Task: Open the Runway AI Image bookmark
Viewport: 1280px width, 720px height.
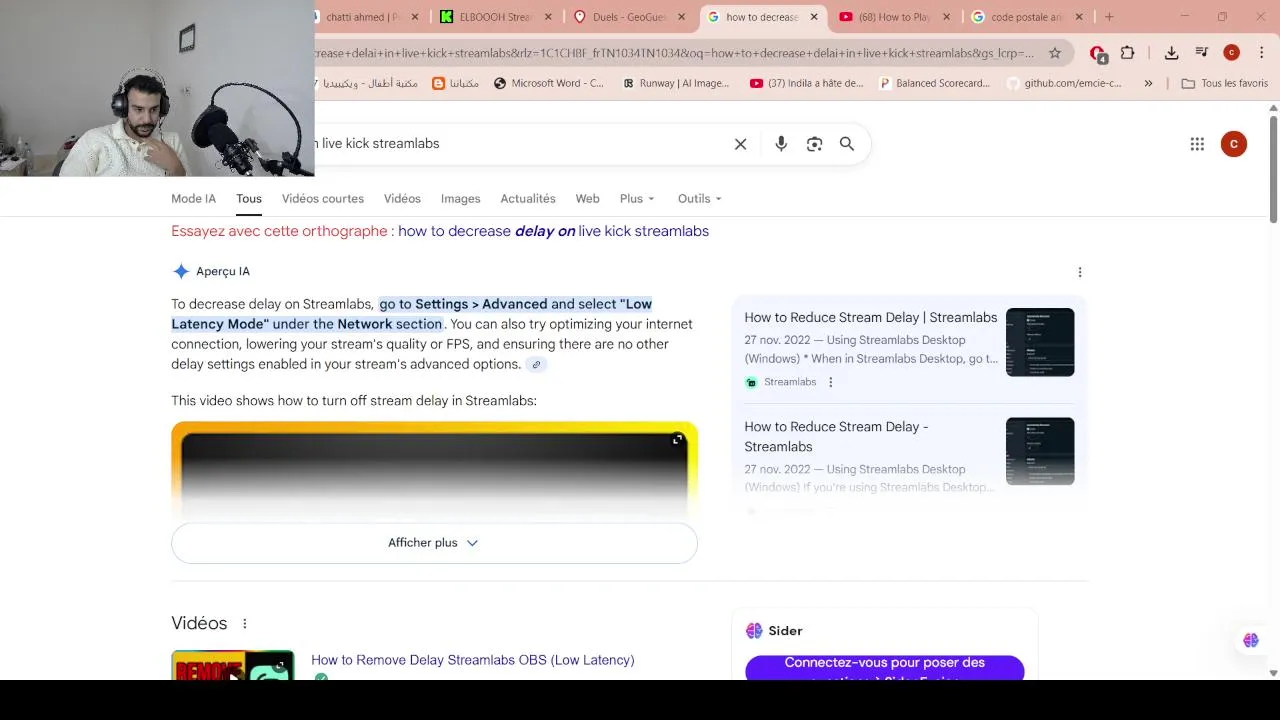Action: [676, 84]
